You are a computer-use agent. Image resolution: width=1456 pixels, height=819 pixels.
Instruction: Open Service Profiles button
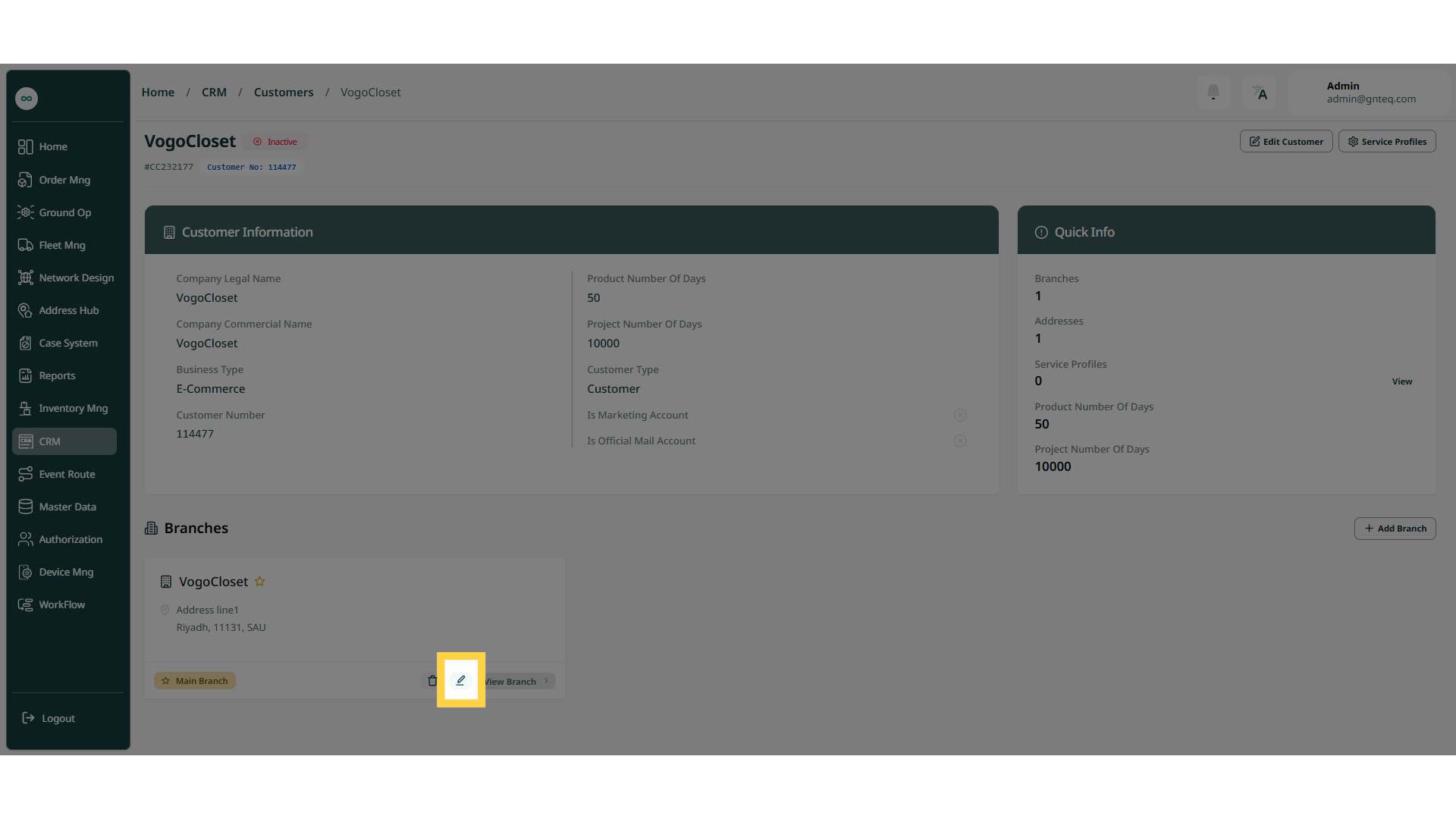(1387, 142)
